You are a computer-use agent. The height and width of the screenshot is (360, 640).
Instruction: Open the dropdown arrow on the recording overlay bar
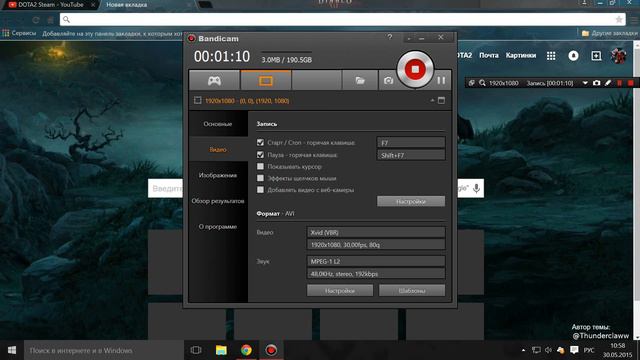pos(585,83)
